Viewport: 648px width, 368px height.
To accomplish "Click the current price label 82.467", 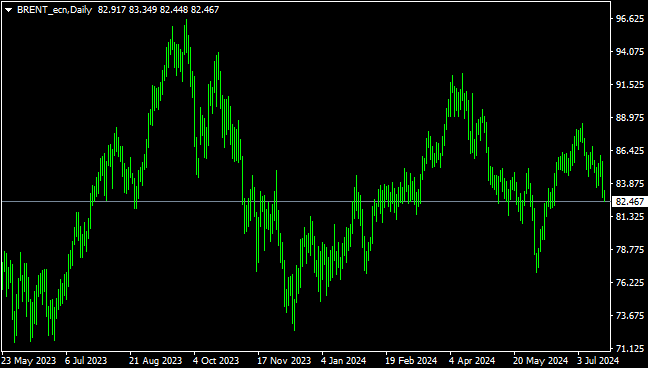I will (630, 201).
